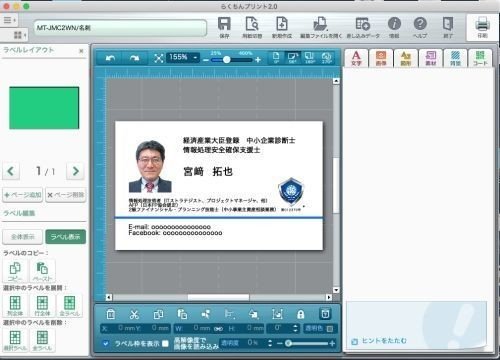This screenshot has height=360, width=500.
Task: Open the 155% zoom level dropdown
Action: 183,57
